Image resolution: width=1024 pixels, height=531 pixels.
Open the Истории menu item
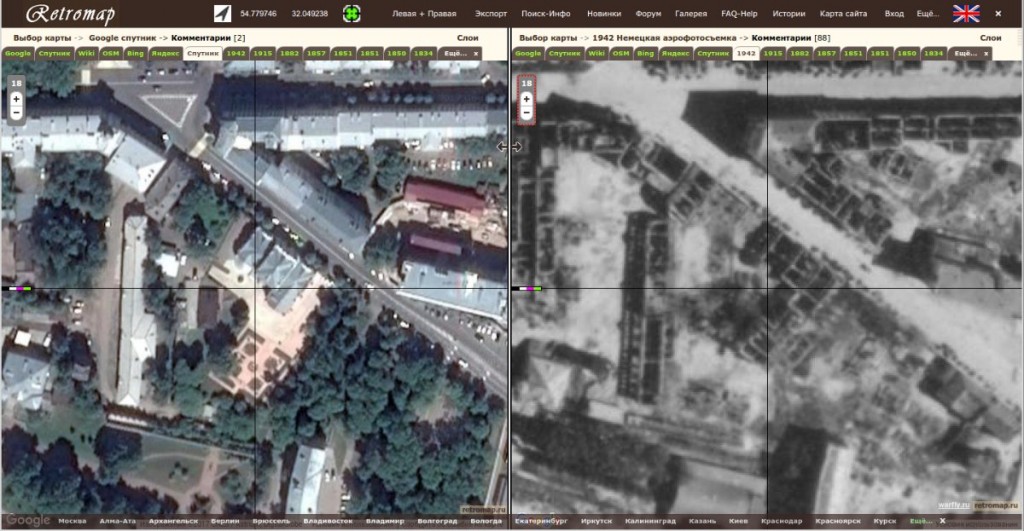(788, 14)
